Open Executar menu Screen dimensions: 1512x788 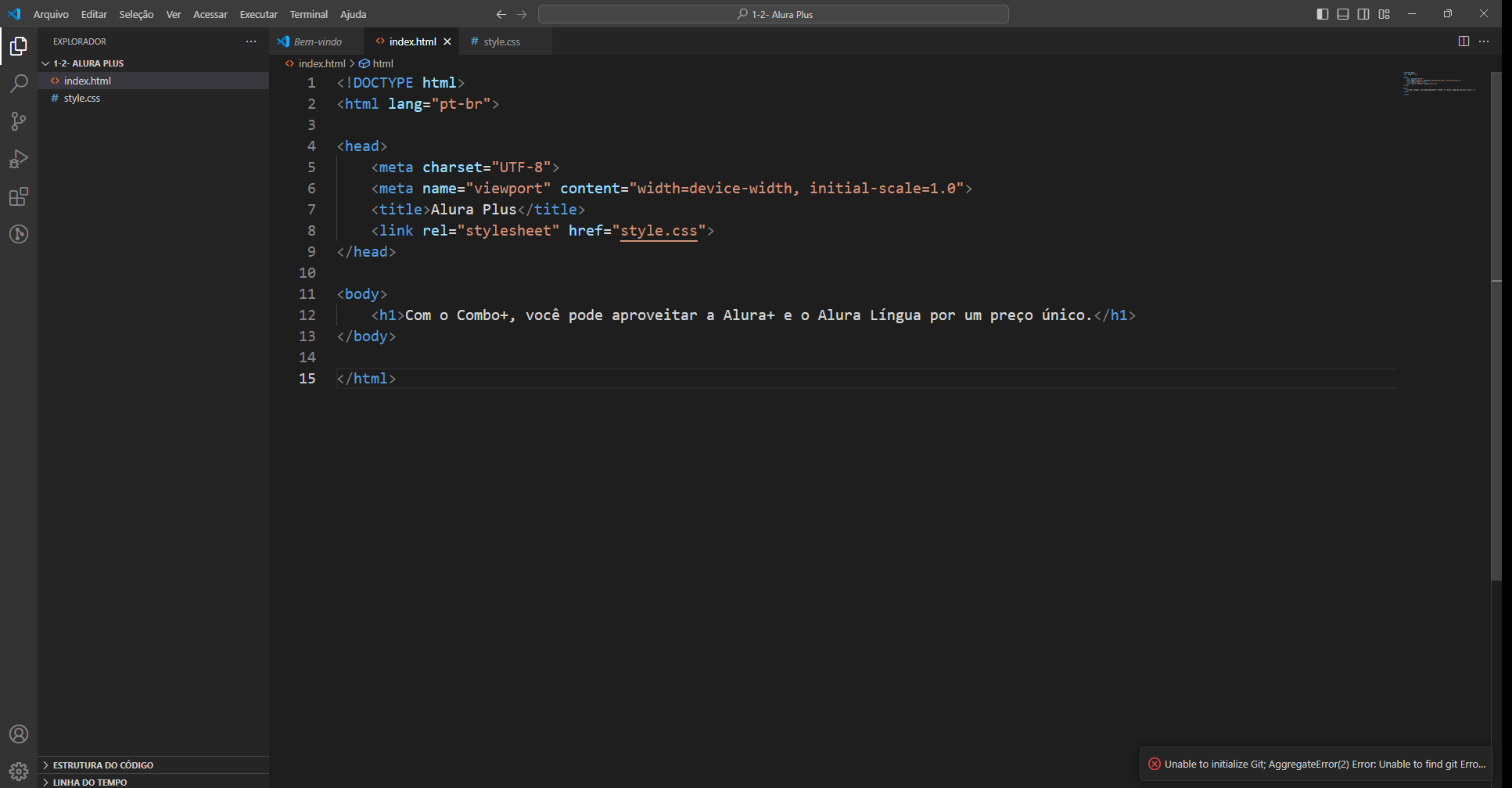(259, 14)
